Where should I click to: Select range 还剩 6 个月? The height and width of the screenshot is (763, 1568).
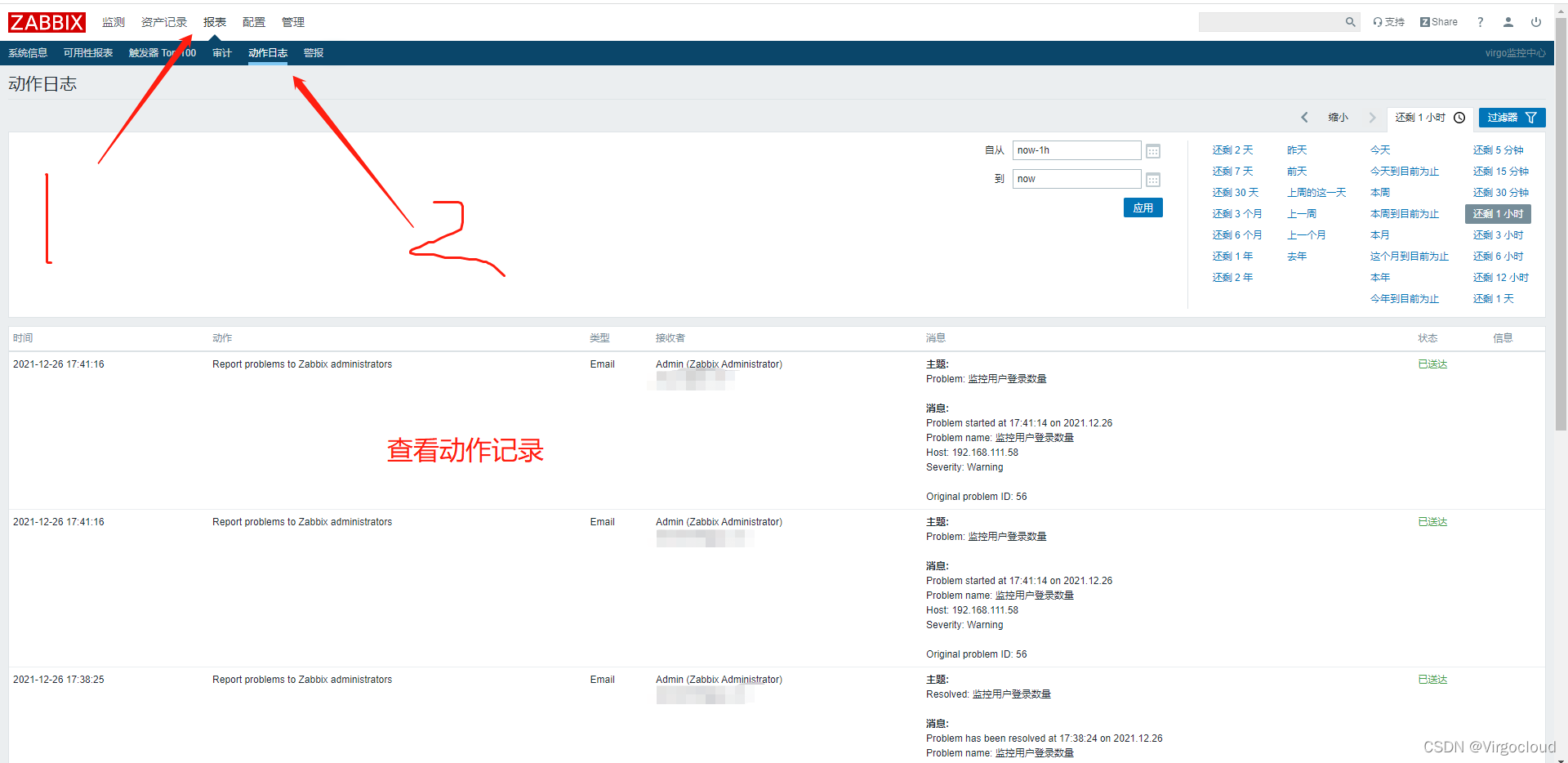[1237, 235]
